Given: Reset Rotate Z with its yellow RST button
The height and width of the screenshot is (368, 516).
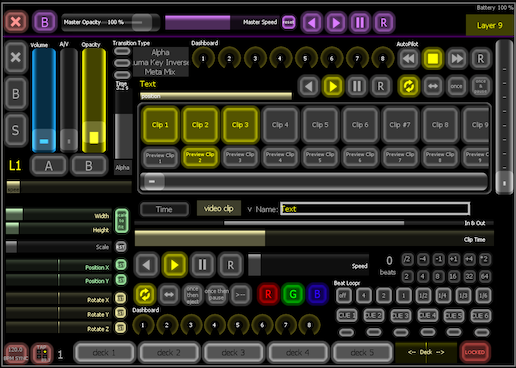Looking at the screenshot, I should coord(121,328).
